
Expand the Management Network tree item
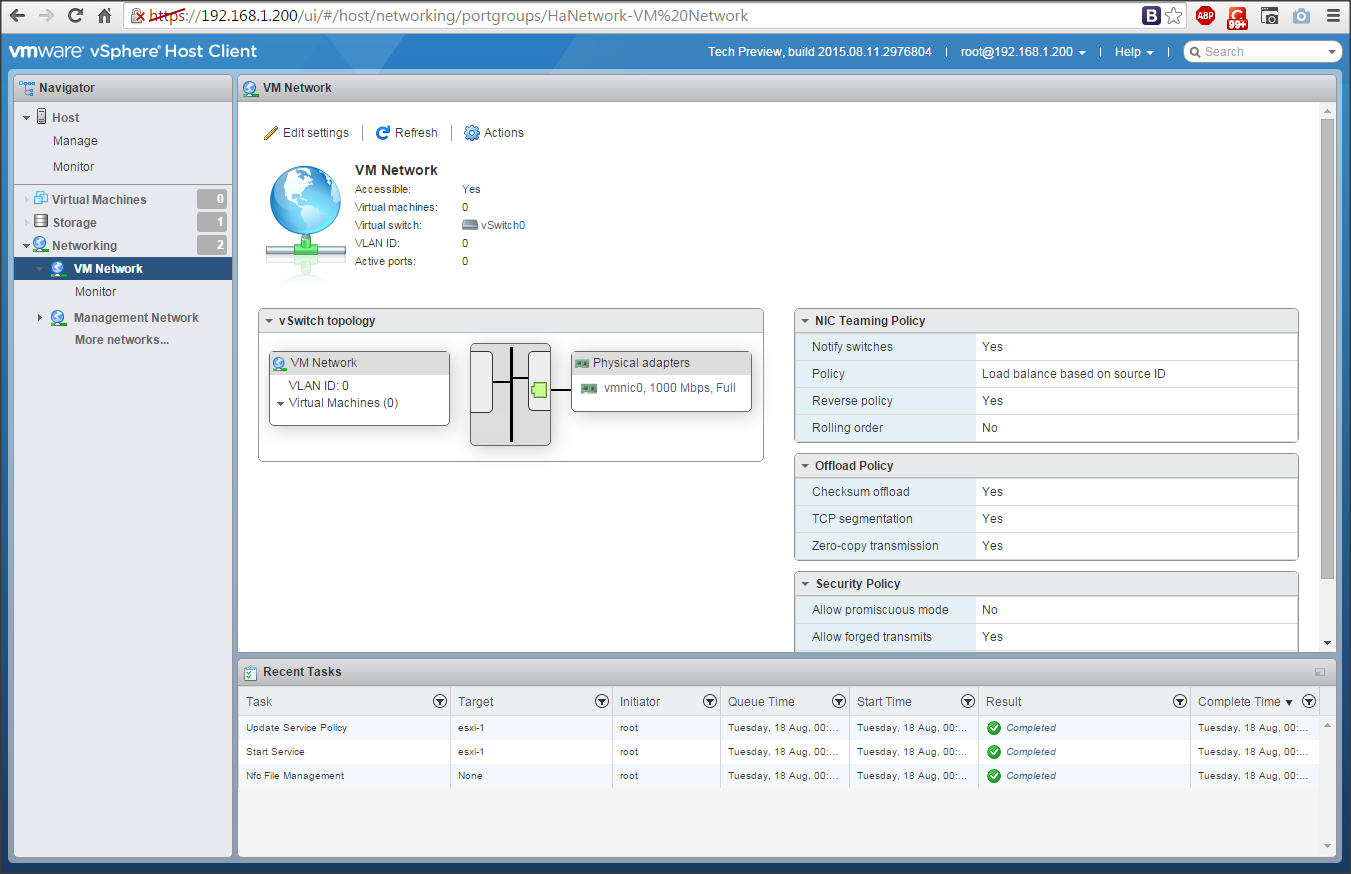[x=40, y=318]
